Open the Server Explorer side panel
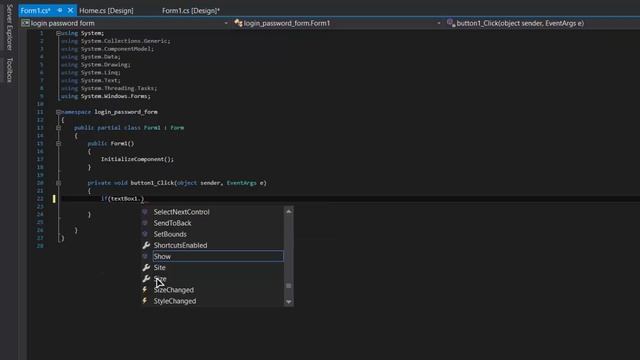Viewport: 640px width, 360px height. tap(9, 28)
